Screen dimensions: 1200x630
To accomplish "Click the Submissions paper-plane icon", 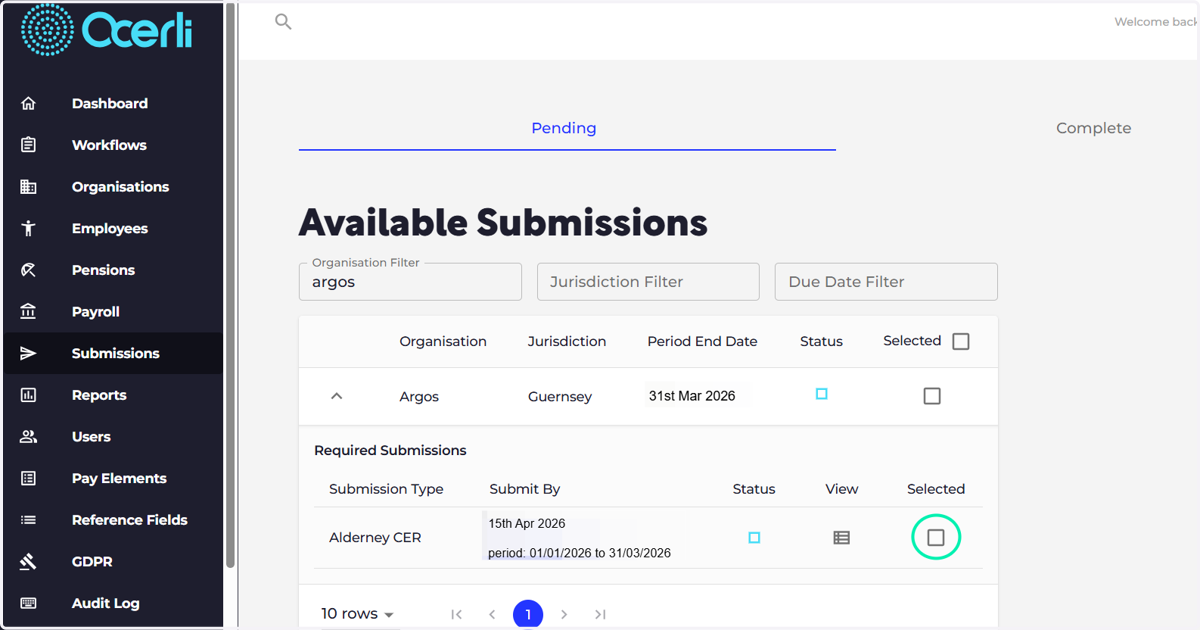I will [x=28, y=353].
